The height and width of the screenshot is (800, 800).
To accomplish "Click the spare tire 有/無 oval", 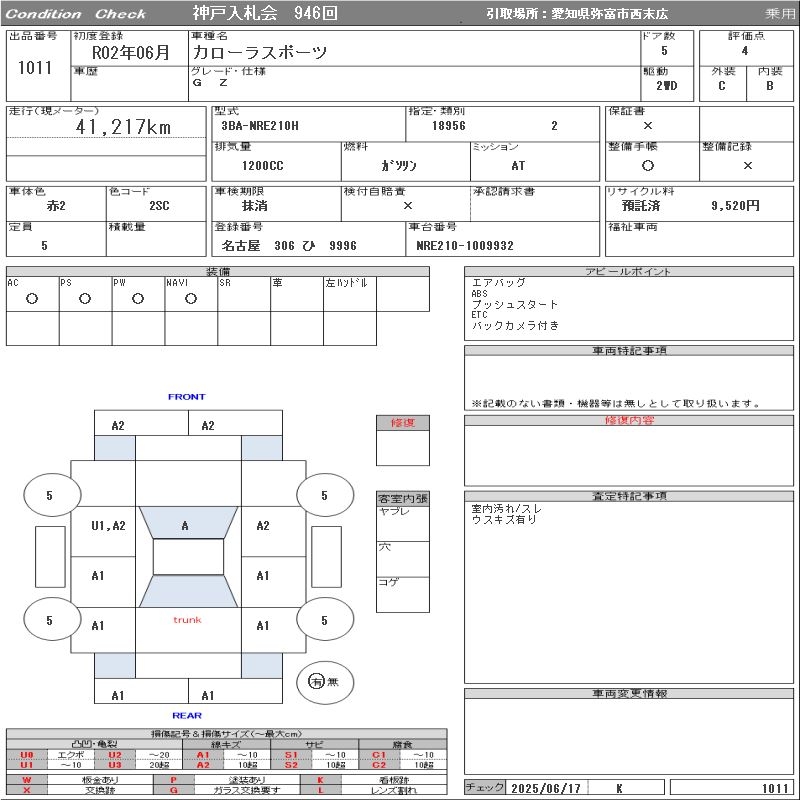I will coord(323,681).
